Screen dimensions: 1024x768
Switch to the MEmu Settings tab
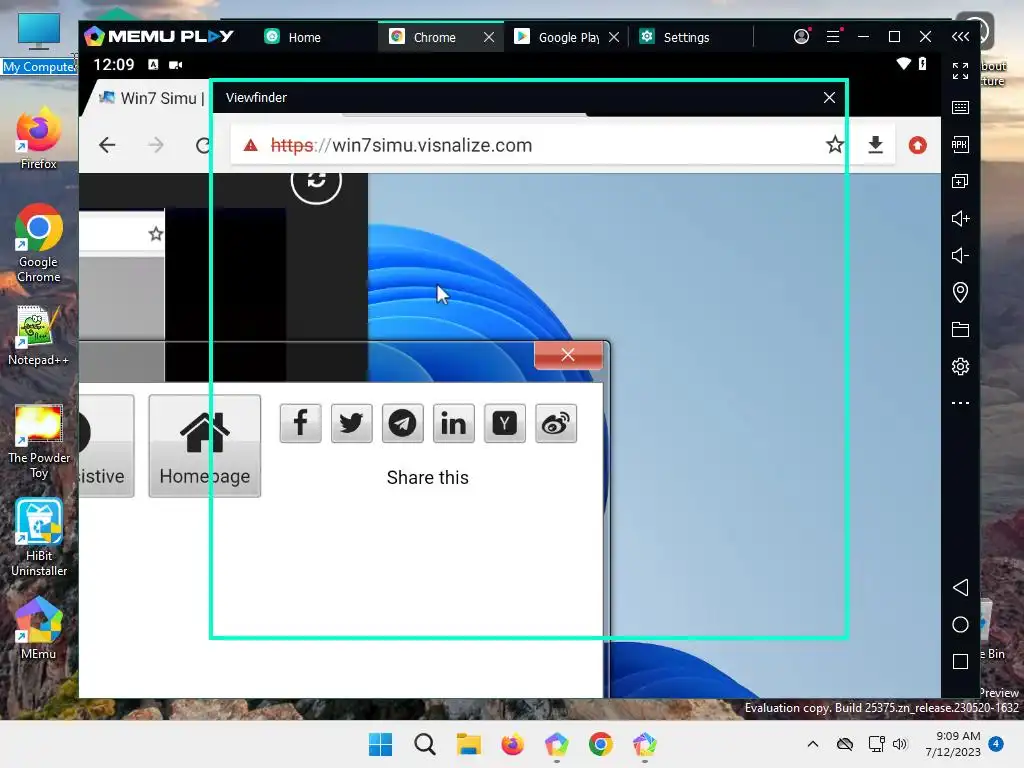coord(676,37)
